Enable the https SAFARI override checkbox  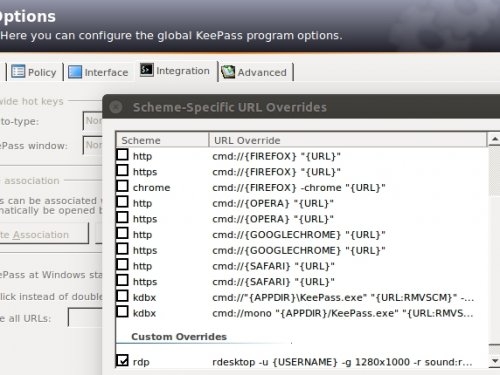[x=123, y=280]
